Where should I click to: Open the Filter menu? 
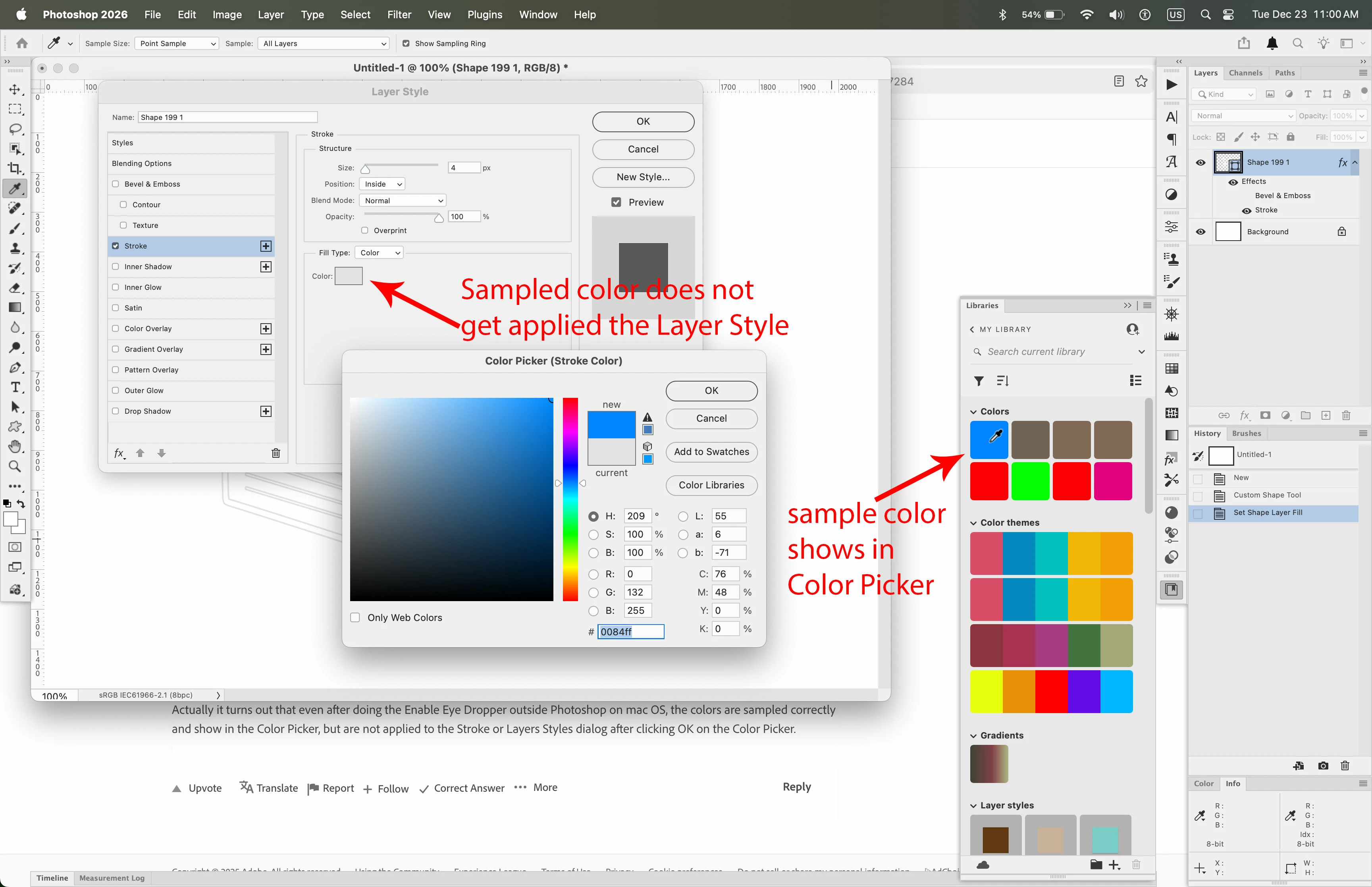click(x=399, y=14)
